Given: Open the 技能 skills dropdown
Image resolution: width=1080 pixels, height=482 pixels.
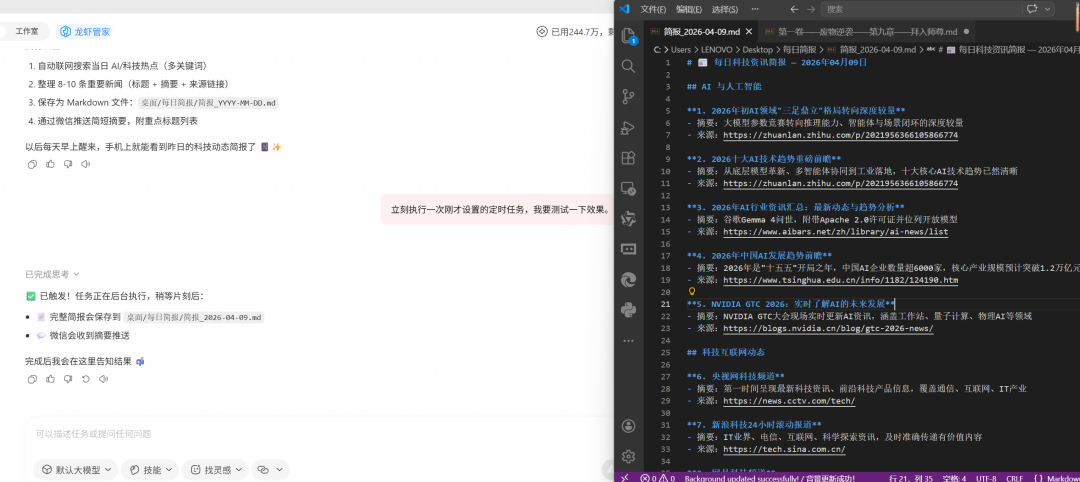Looking at the screenshot, I should (x=149, y=470).
